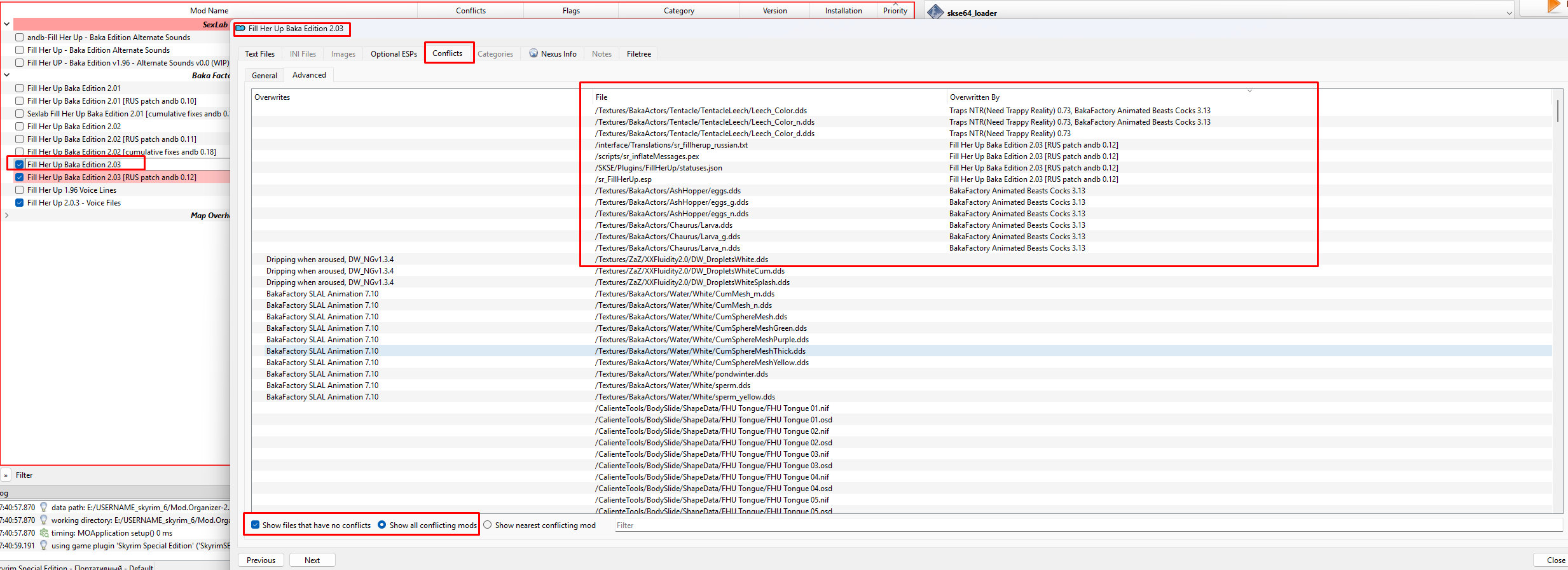
Task: Click the orange Run arrow icon
Action: click(x=1553, y=6)
